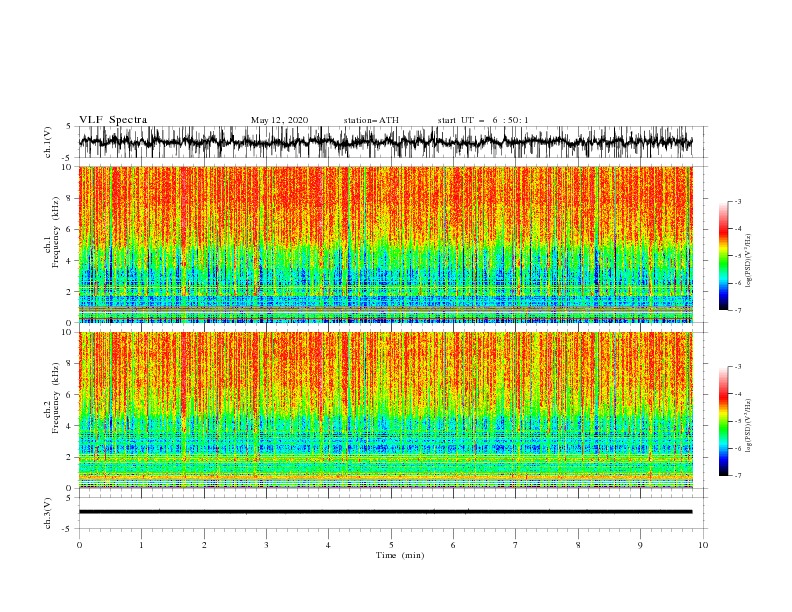Click time axis tick label "3"

(x=266, y=545)
